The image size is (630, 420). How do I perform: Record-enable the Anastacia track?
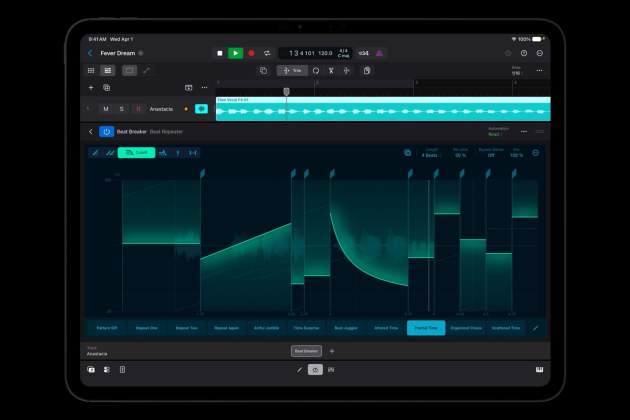(138, 109)
